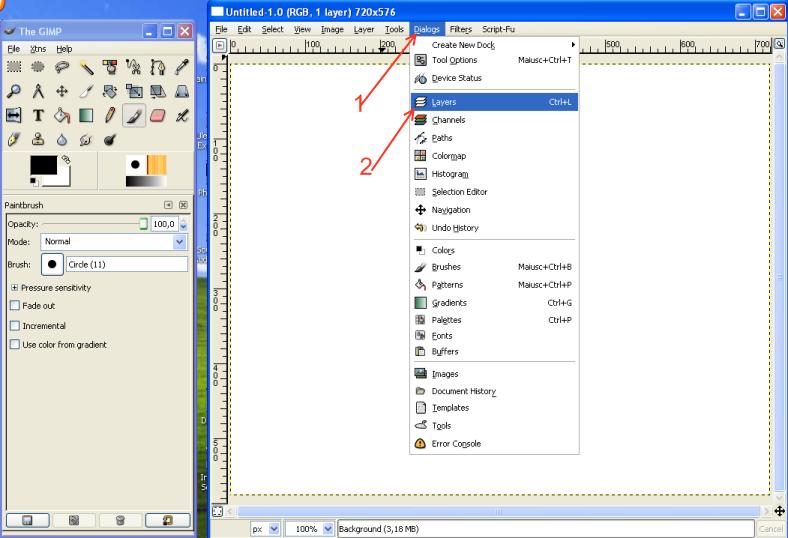Select the Perspective tool

[182, 91]
